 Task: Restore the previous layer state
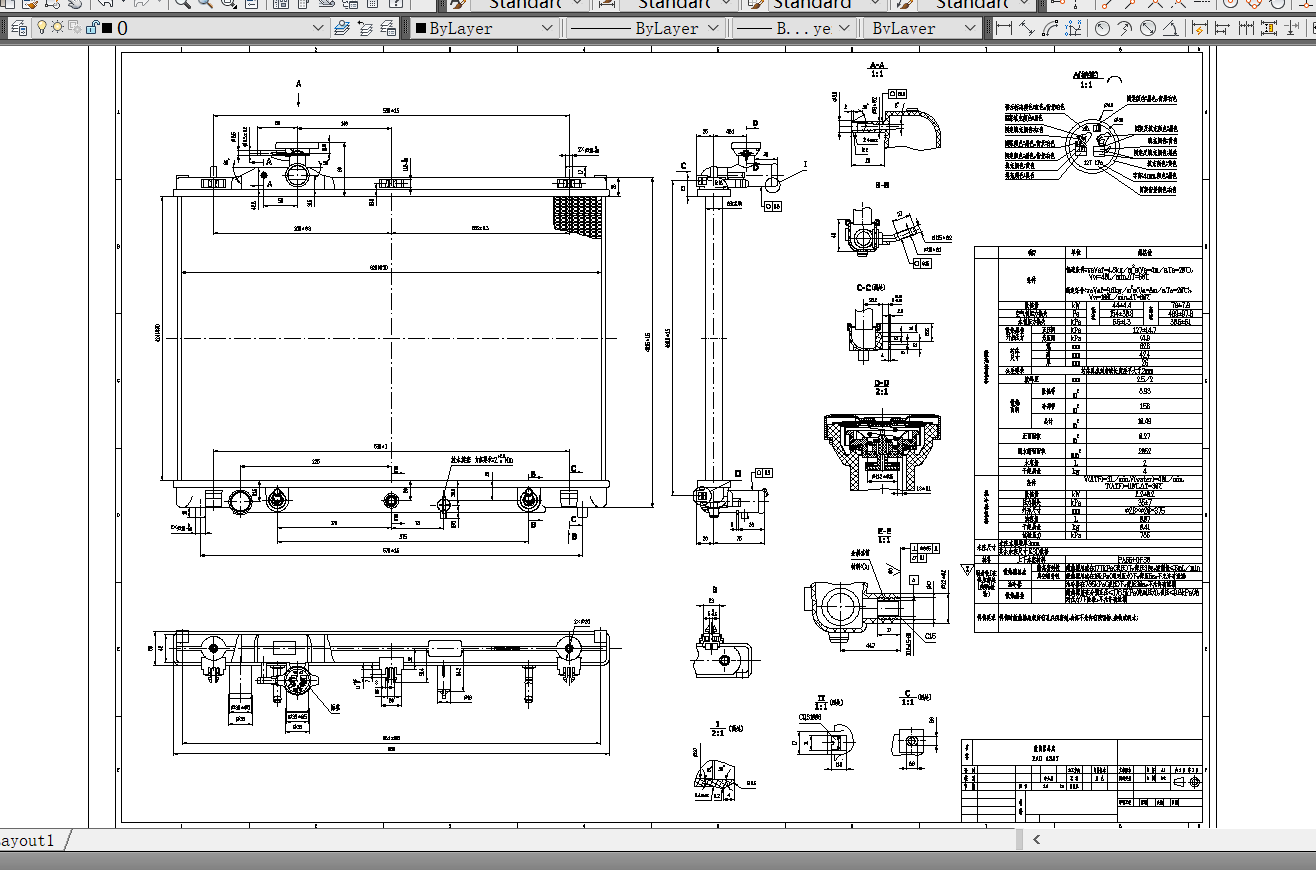[x=365, y=28]
